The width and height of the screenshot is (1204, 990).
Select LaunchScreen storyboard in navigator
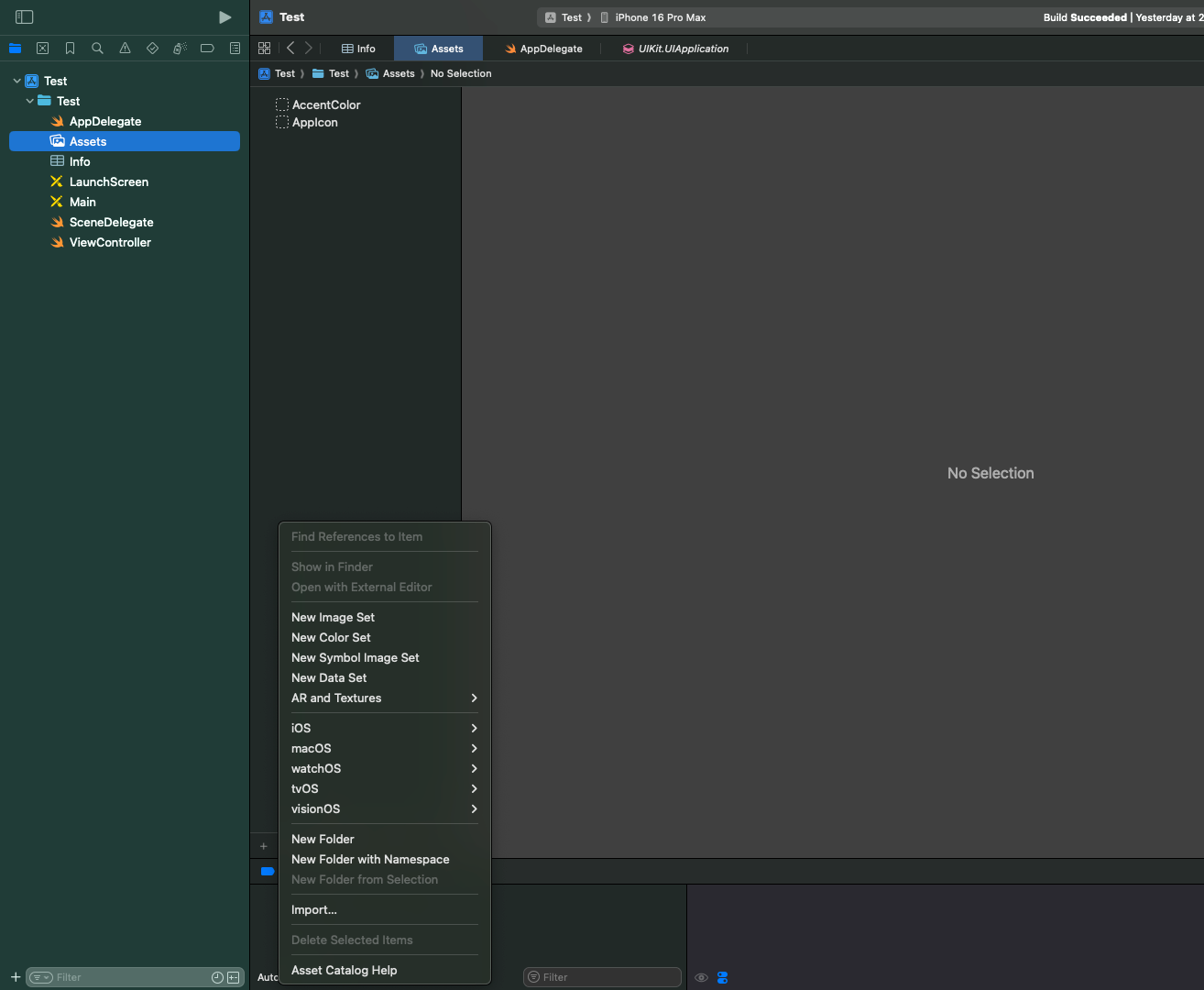tap(125, 181)
